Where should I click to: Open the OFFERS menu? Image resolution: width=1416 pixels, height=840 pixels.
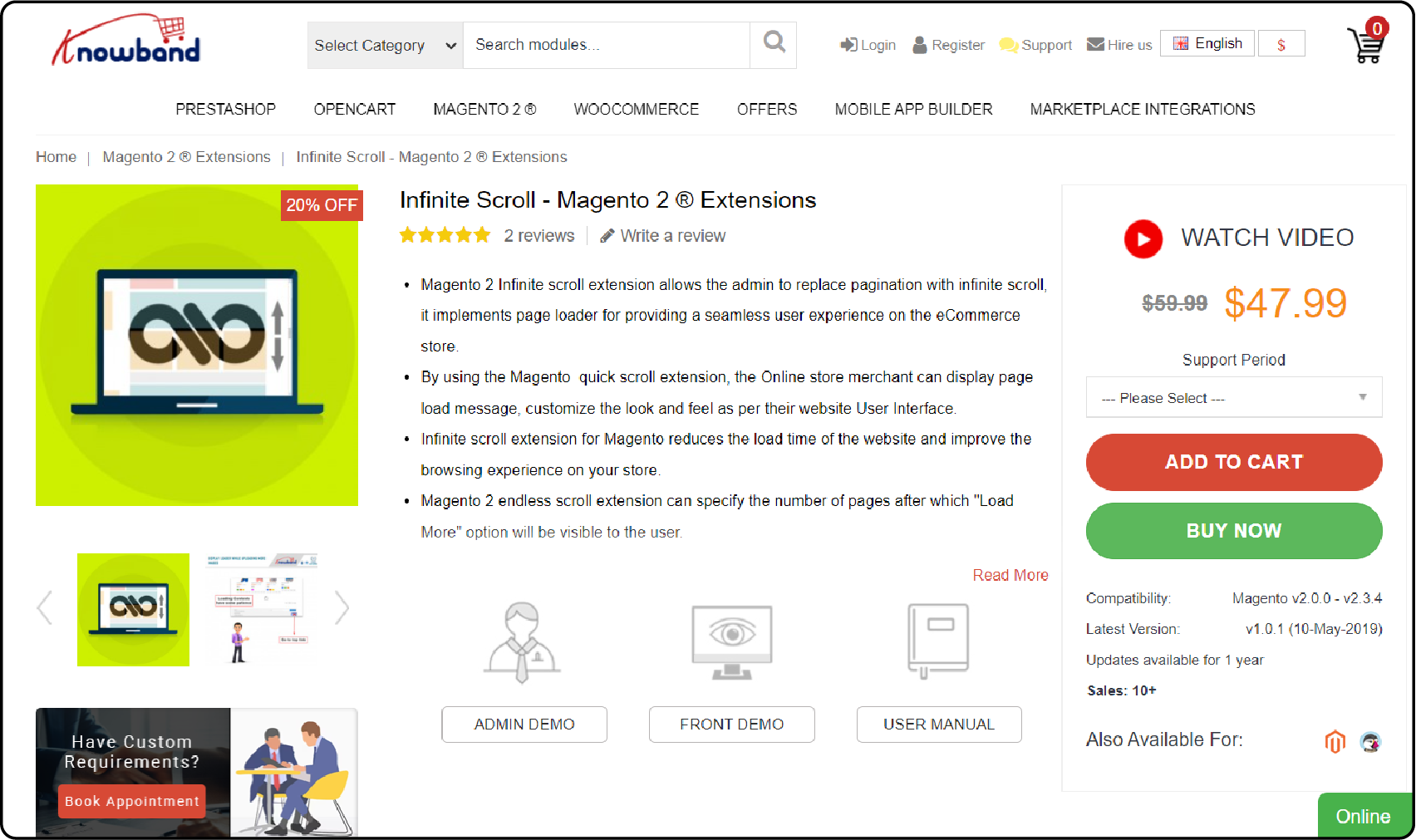[767, 109]
